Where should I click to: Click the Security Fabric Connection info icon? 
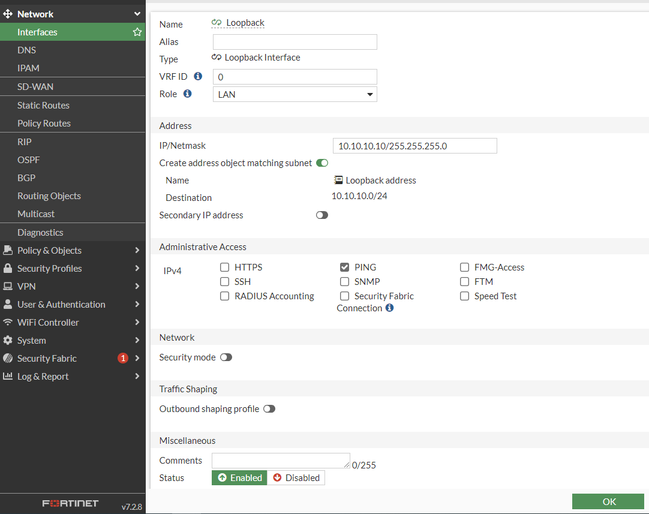point(389,308)
